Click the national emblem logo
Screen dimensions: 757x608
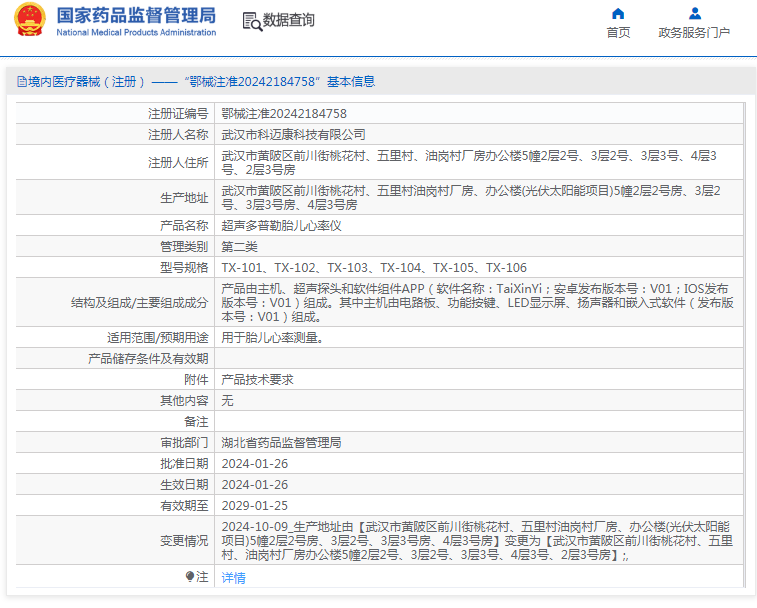tap(30, 19)
